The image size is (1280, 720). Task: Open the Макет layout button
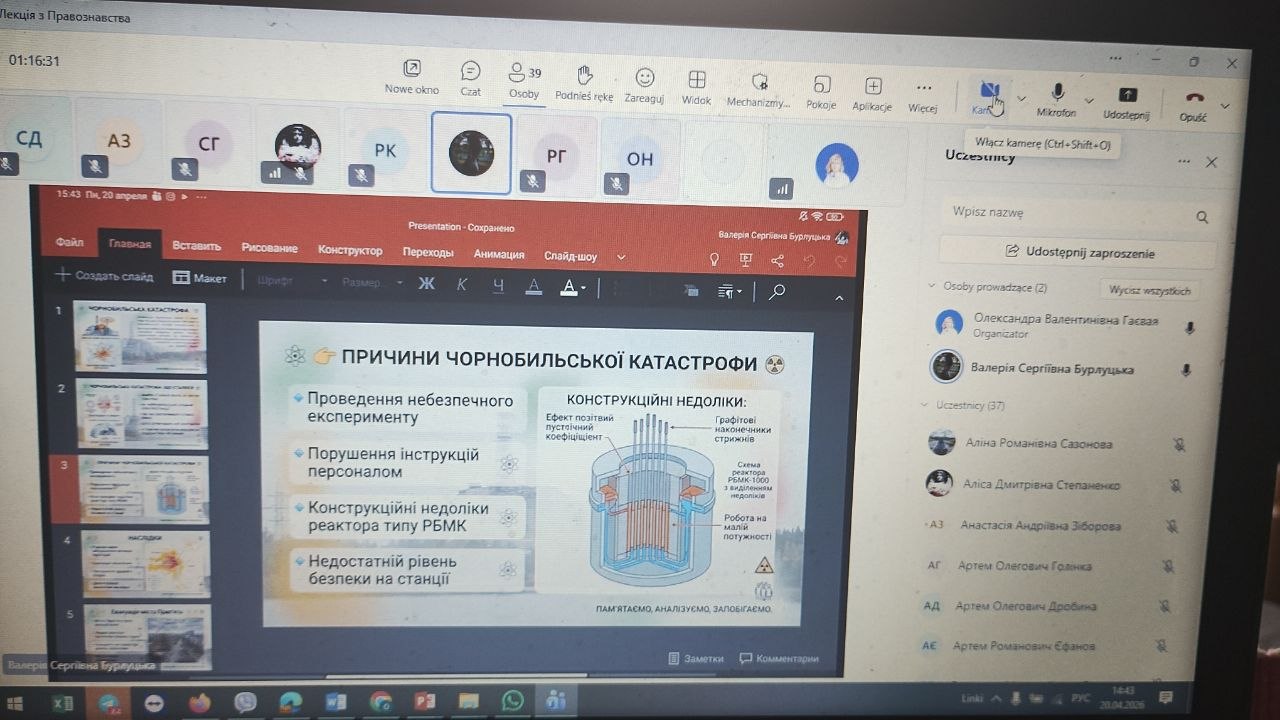[x=200, y=278]
